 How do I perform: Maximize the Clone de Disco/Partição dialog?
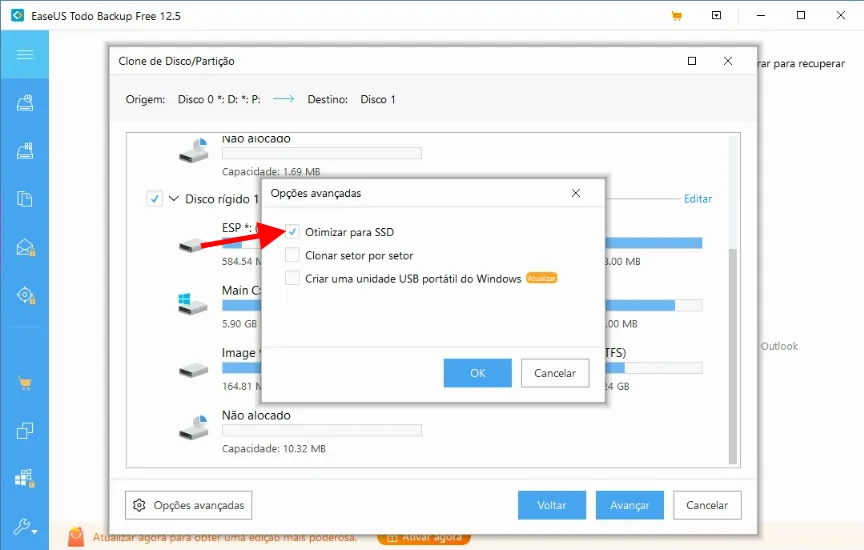(x=692, y=61)
